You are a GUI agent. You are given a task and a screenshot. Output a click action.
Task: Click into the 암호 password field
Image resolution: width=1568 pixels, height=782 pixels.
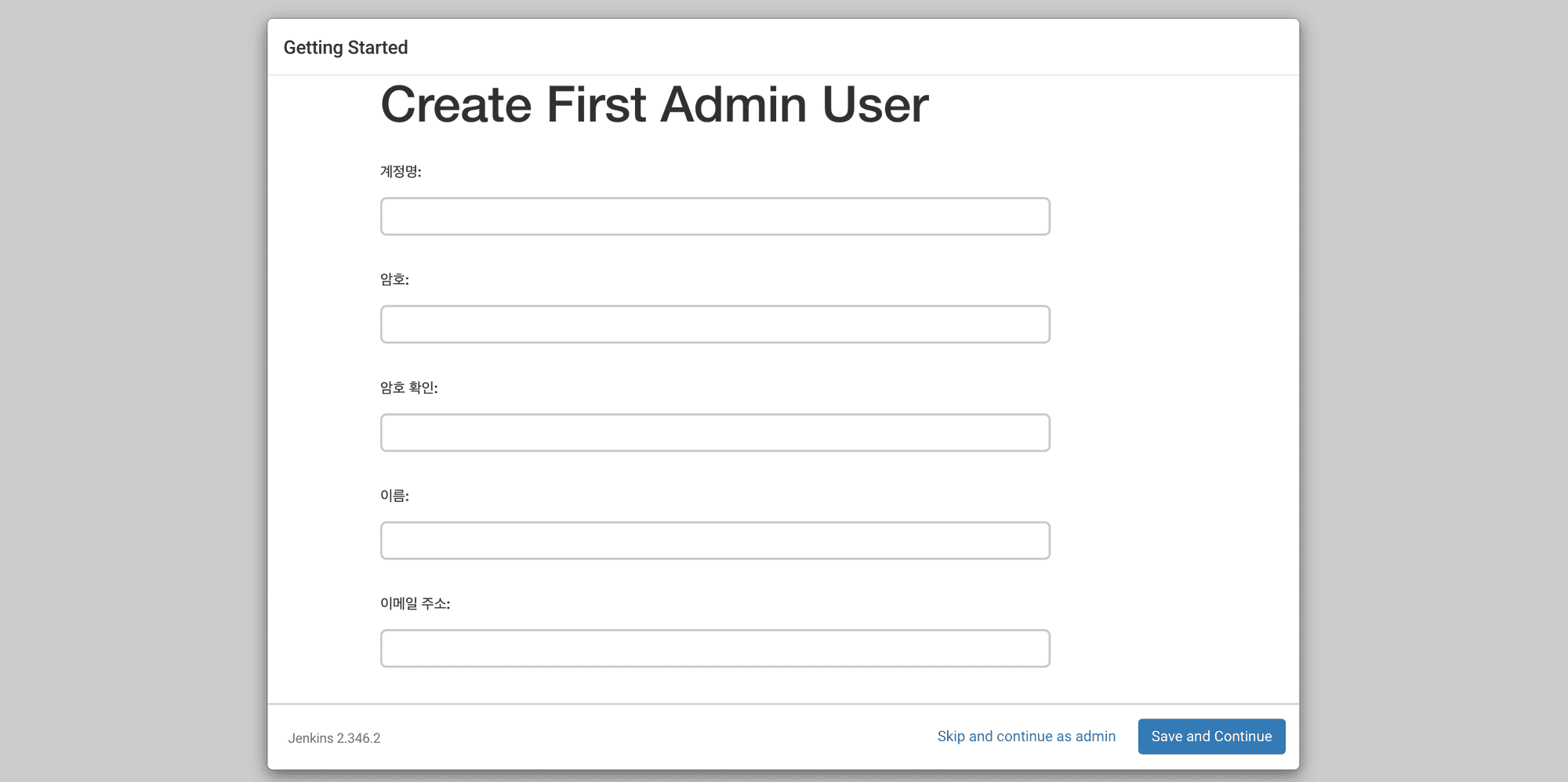(x=714, y=325)
